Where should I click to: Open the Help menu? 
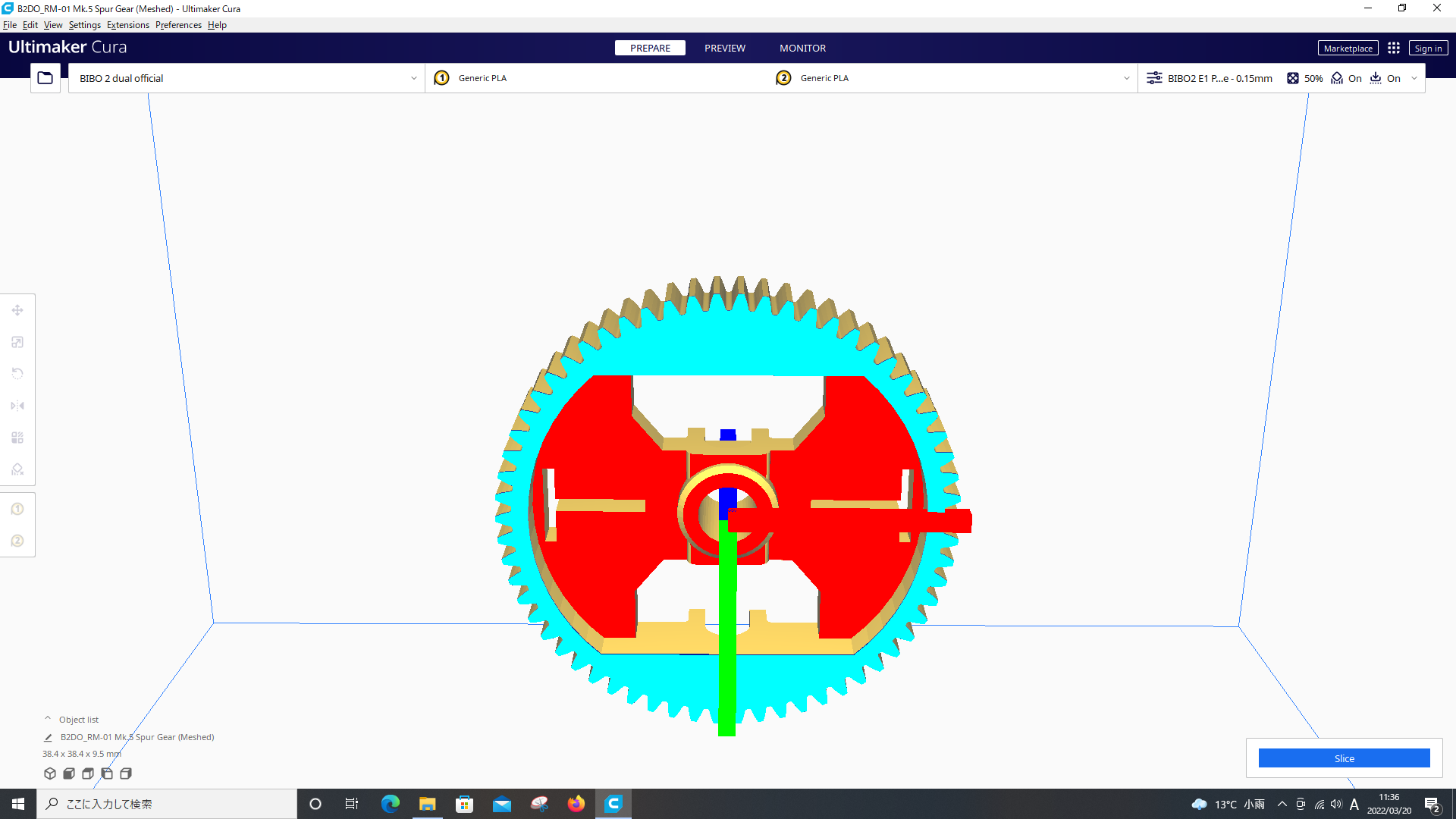(x=217, y=25)
